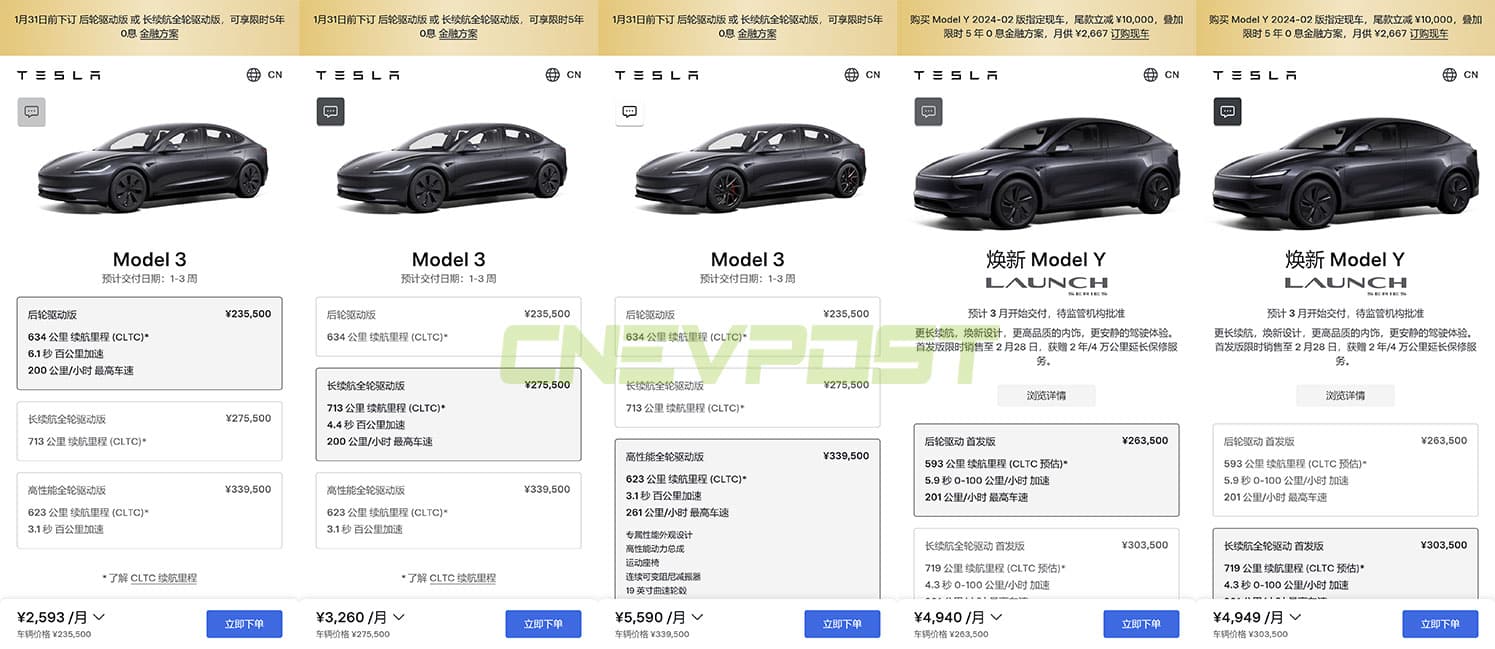This screenshot has height=649, width=1495.
Task: Click the globe icon on the rightmost panel
Action: point(1447,74)
